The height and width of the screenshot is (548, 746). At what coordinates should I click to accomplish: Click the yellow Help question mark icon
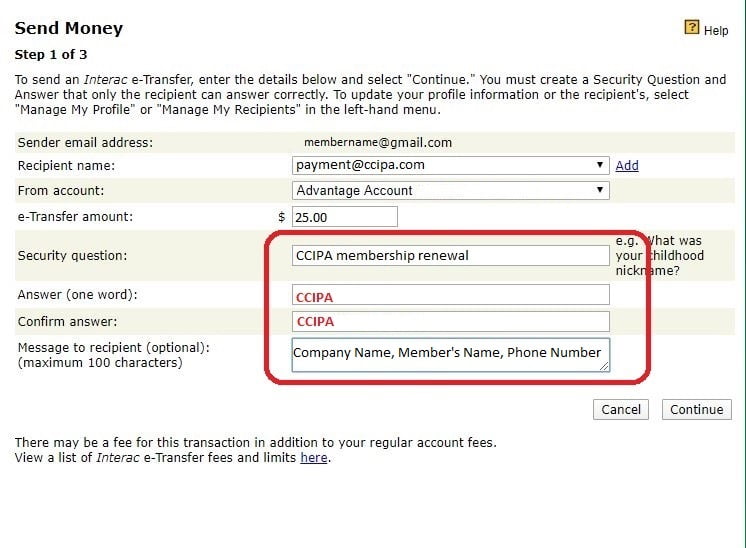(691, 27)
